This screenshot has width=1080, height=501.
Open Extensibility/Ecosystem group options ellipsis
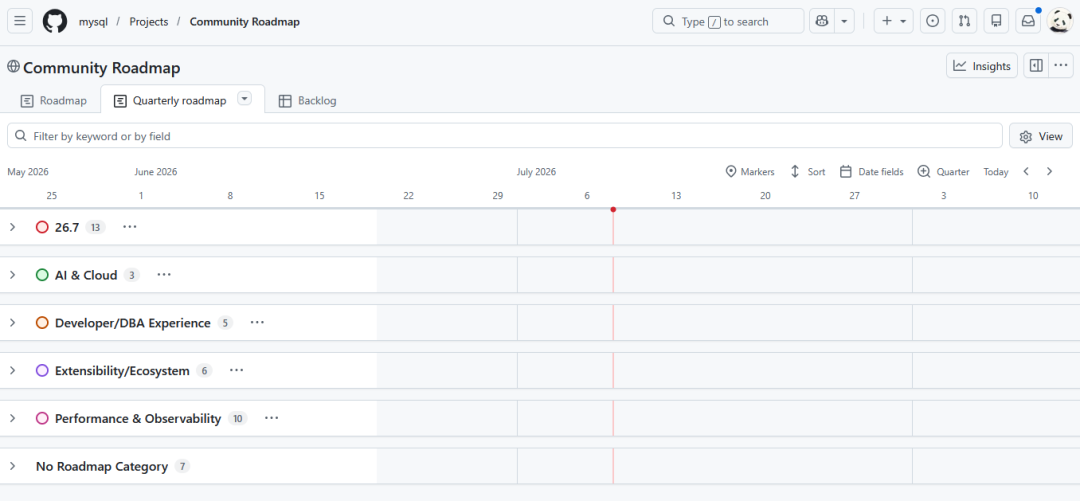point(236,370)
